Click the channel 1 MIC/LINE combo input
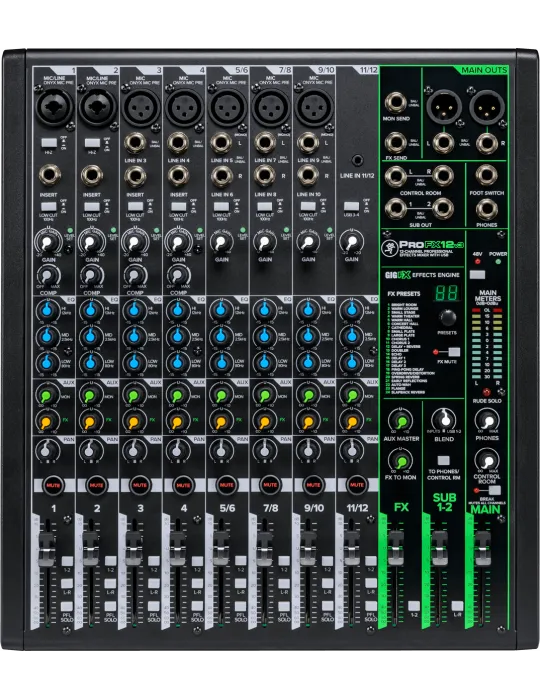The width and height of the screenshot is (540, 700). (54, 105)
